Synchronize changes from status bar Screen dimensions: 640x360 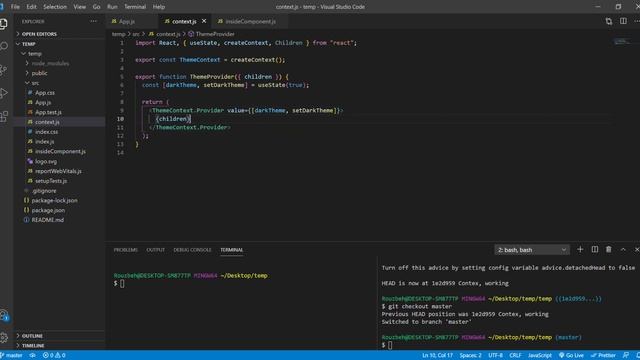click(x=33, y=356)
